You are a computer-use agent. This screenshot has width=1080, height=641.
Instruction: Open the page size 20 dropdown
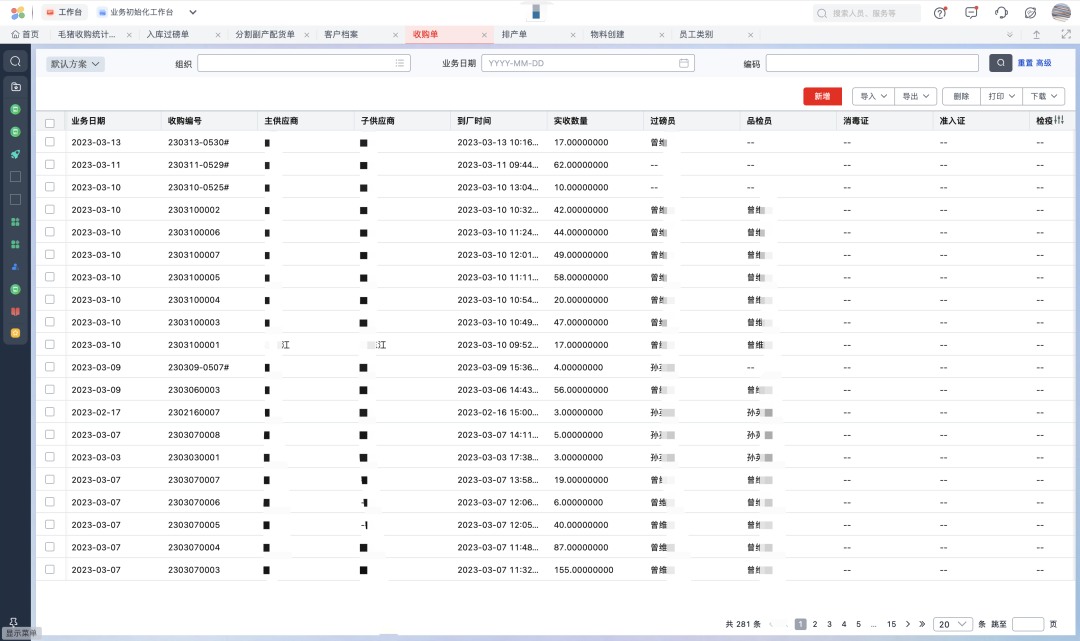pyautogui.click(x=953, y=624)
